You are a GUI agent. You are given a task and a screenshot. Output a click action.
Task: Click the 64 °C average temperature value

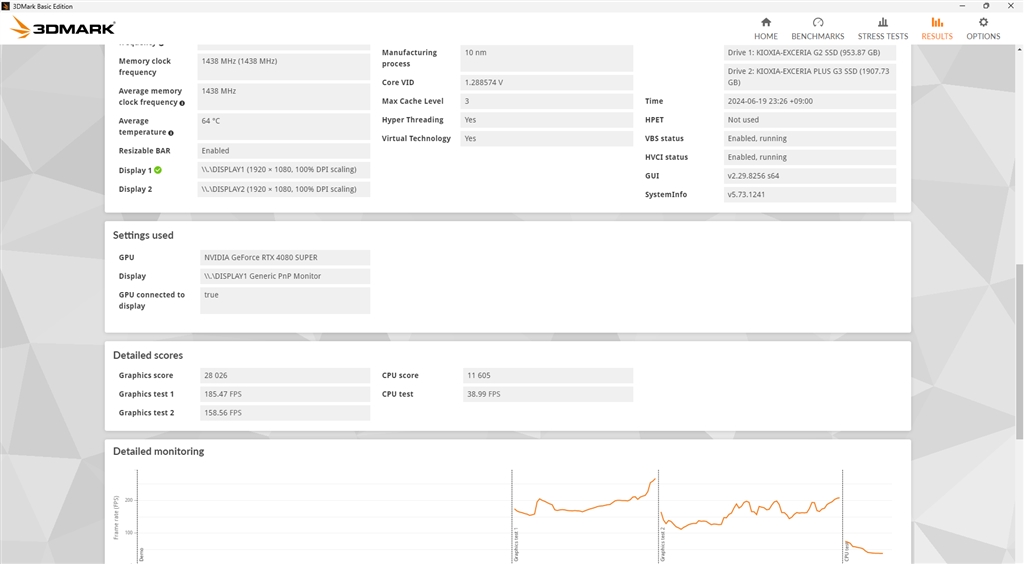pos(283,127)
